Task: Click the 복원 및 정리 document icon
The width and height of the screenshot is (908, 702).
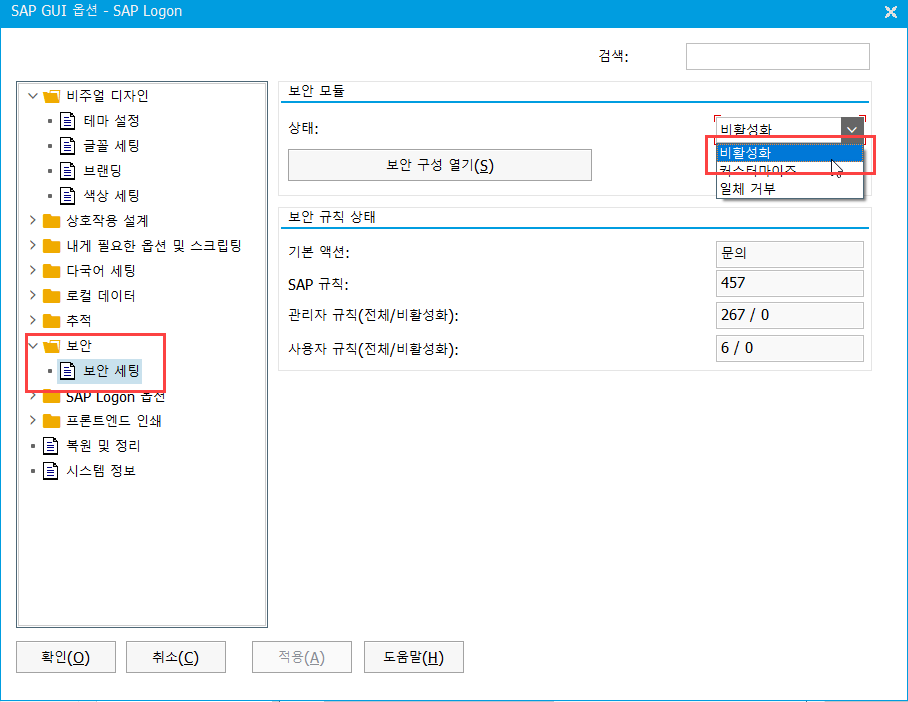Action: coord(51,446)
